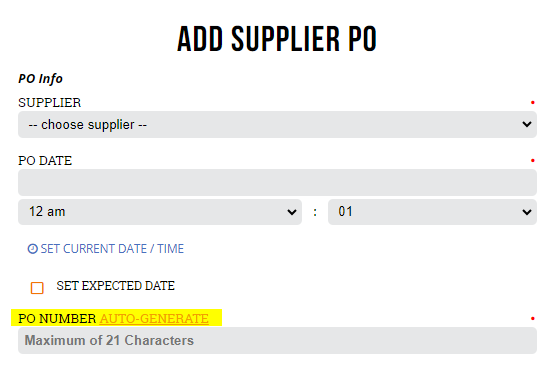Click the red required dot beside PO DATE
Screen dimensions: 555x373
[x=532, y=161]
